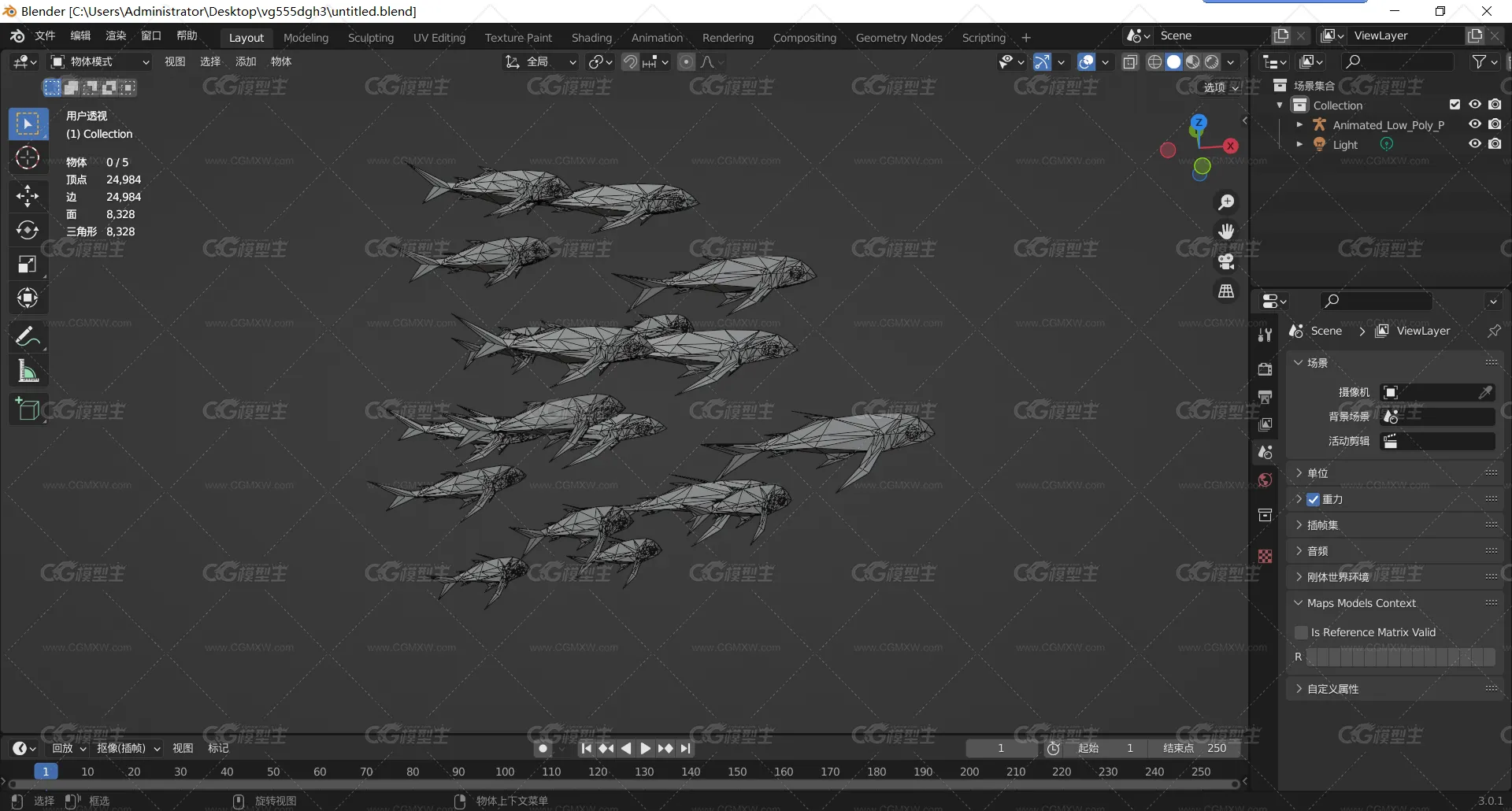Screen dimensions: 1512x811
Task: Hide the Animated_Low_Poly_P object in viewport
Action: point(1475,124)
